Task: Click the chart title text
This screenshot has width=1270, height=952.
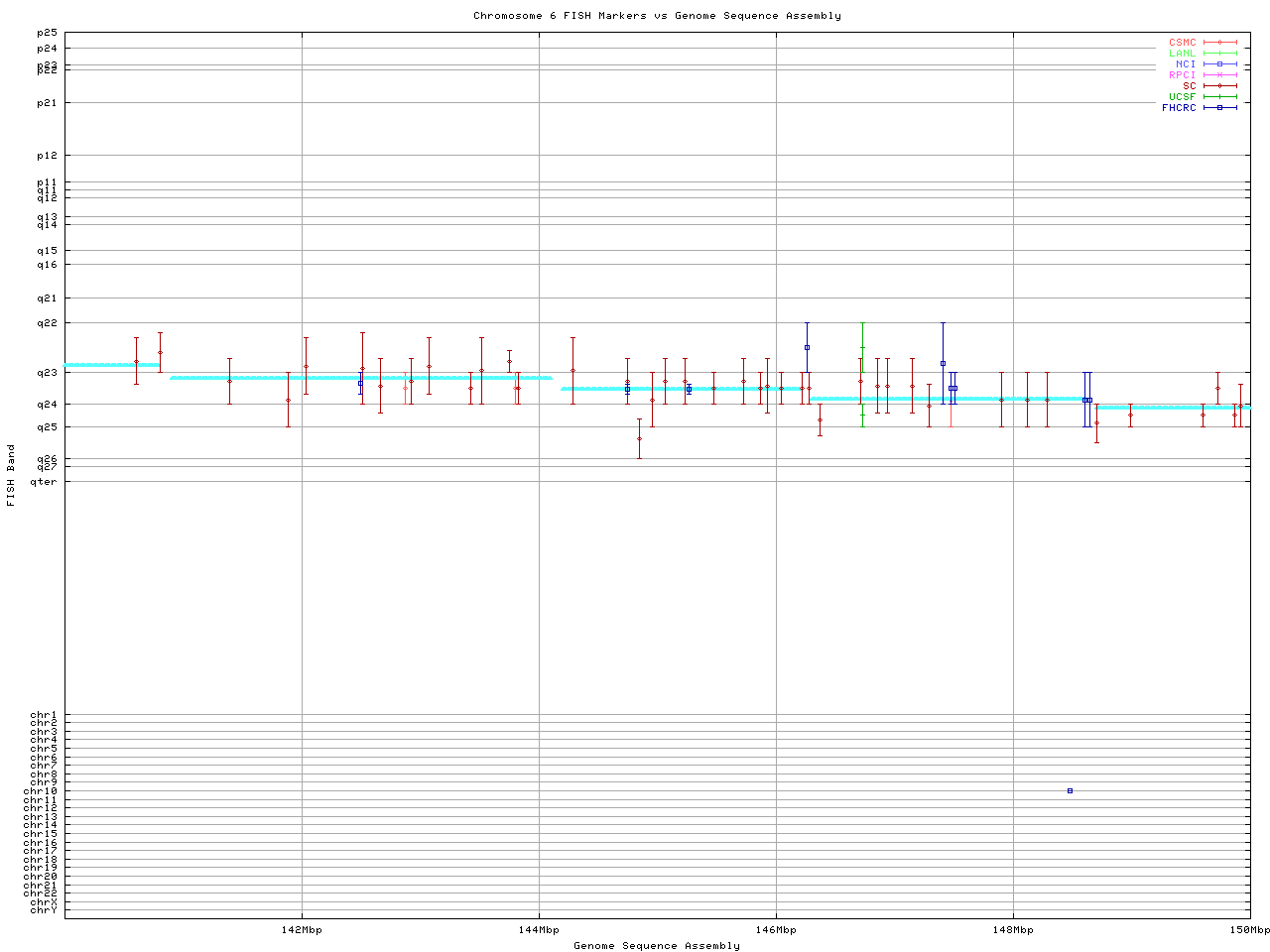Action: [x=657, y=16]
